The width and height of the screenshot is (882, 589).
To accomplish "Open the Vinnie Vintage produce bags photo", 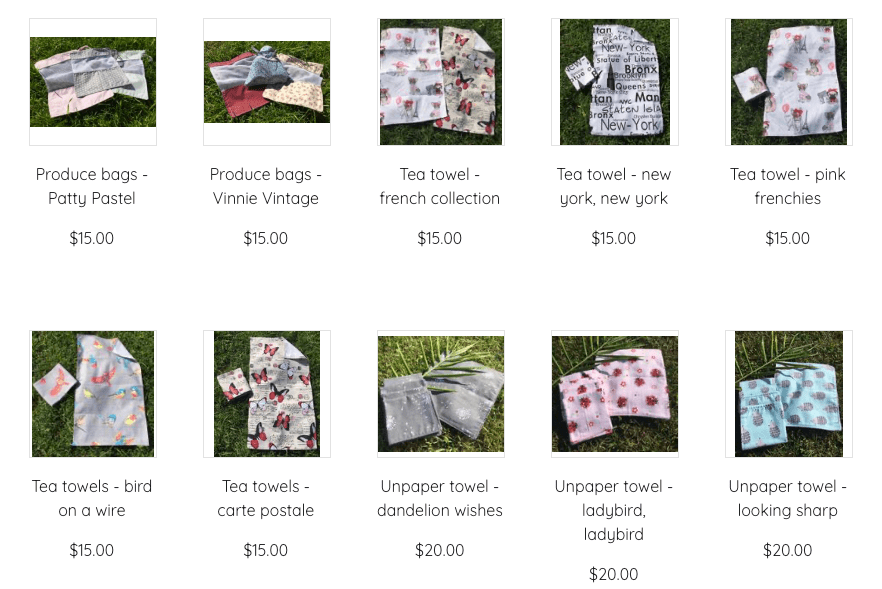I will click(267, 82).
